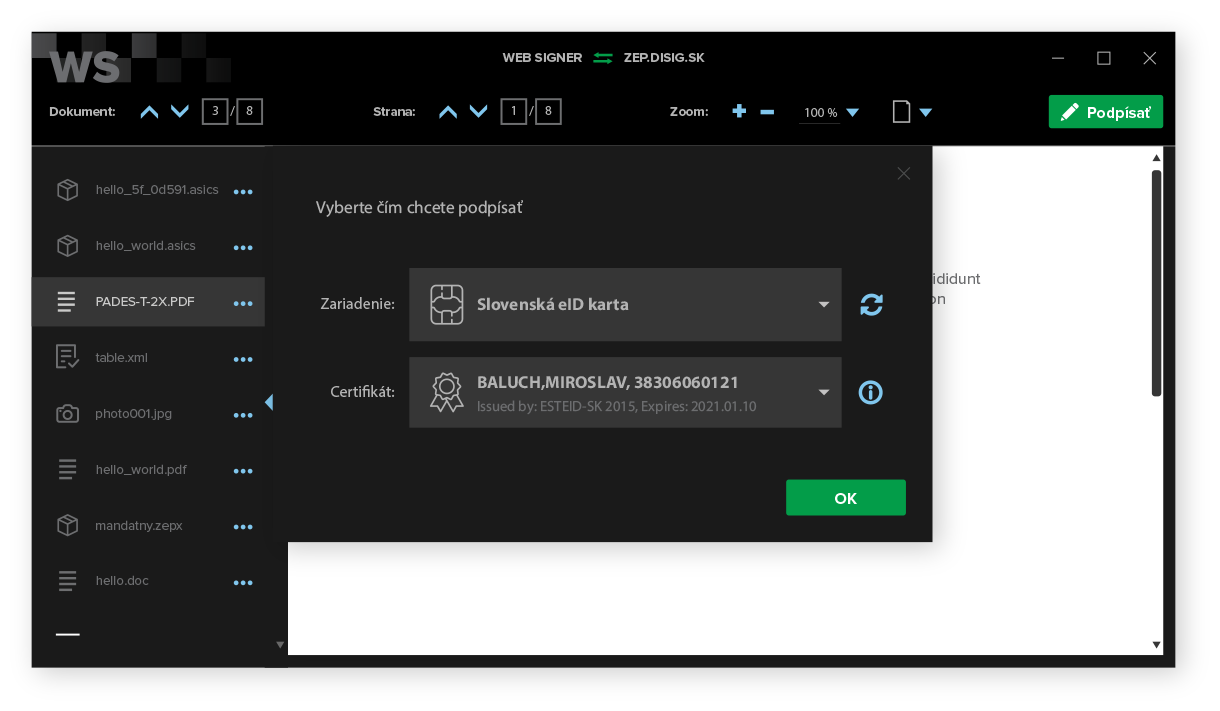Refresh the device list icon
Viewport: 1220px width, 711px height.
coord(871,305)
